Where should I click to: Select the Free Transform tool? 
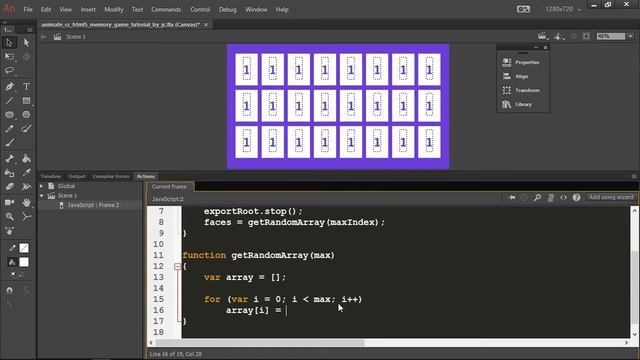point(9,57)
